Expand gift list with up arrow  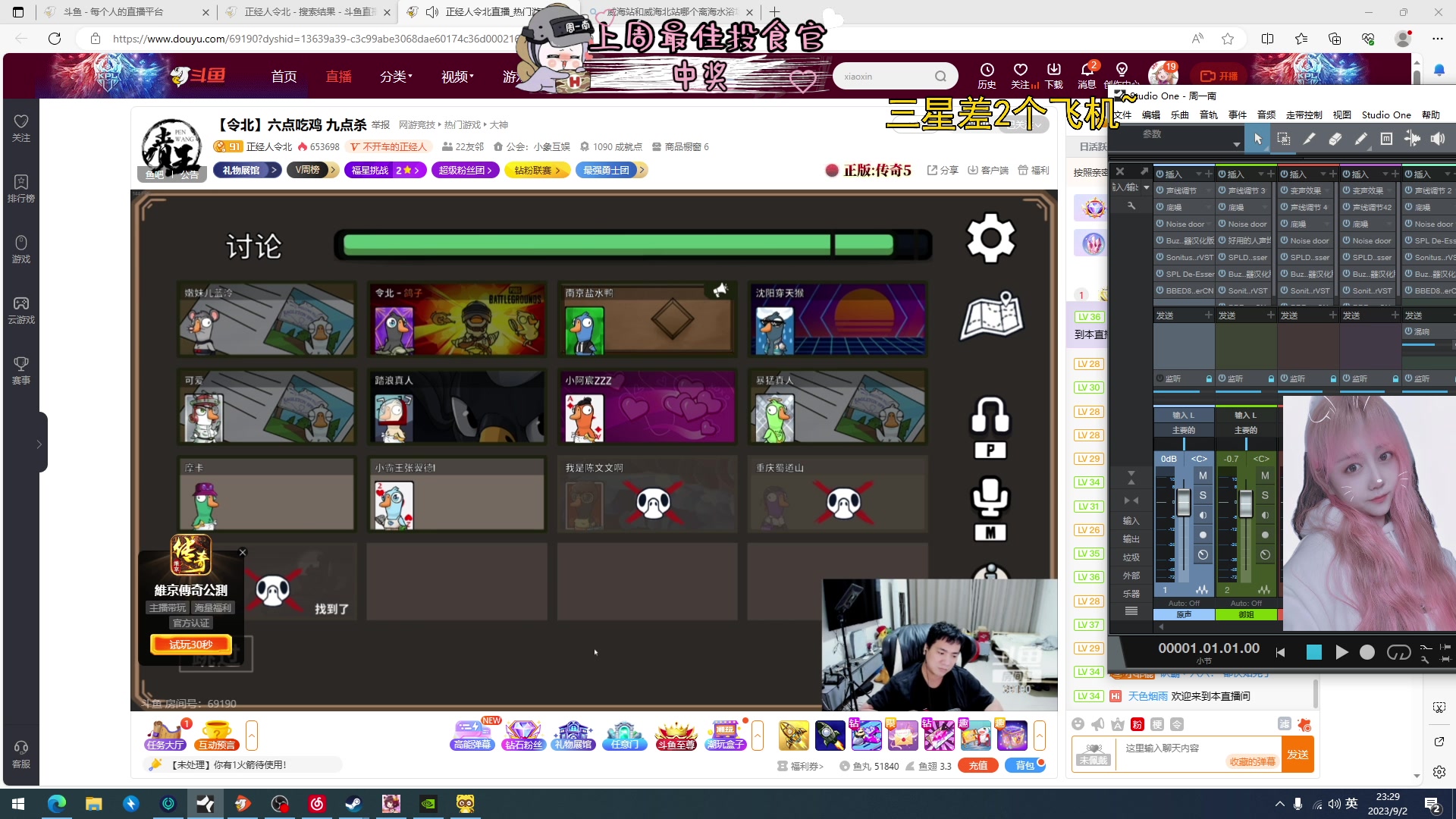pos(1040,736)
